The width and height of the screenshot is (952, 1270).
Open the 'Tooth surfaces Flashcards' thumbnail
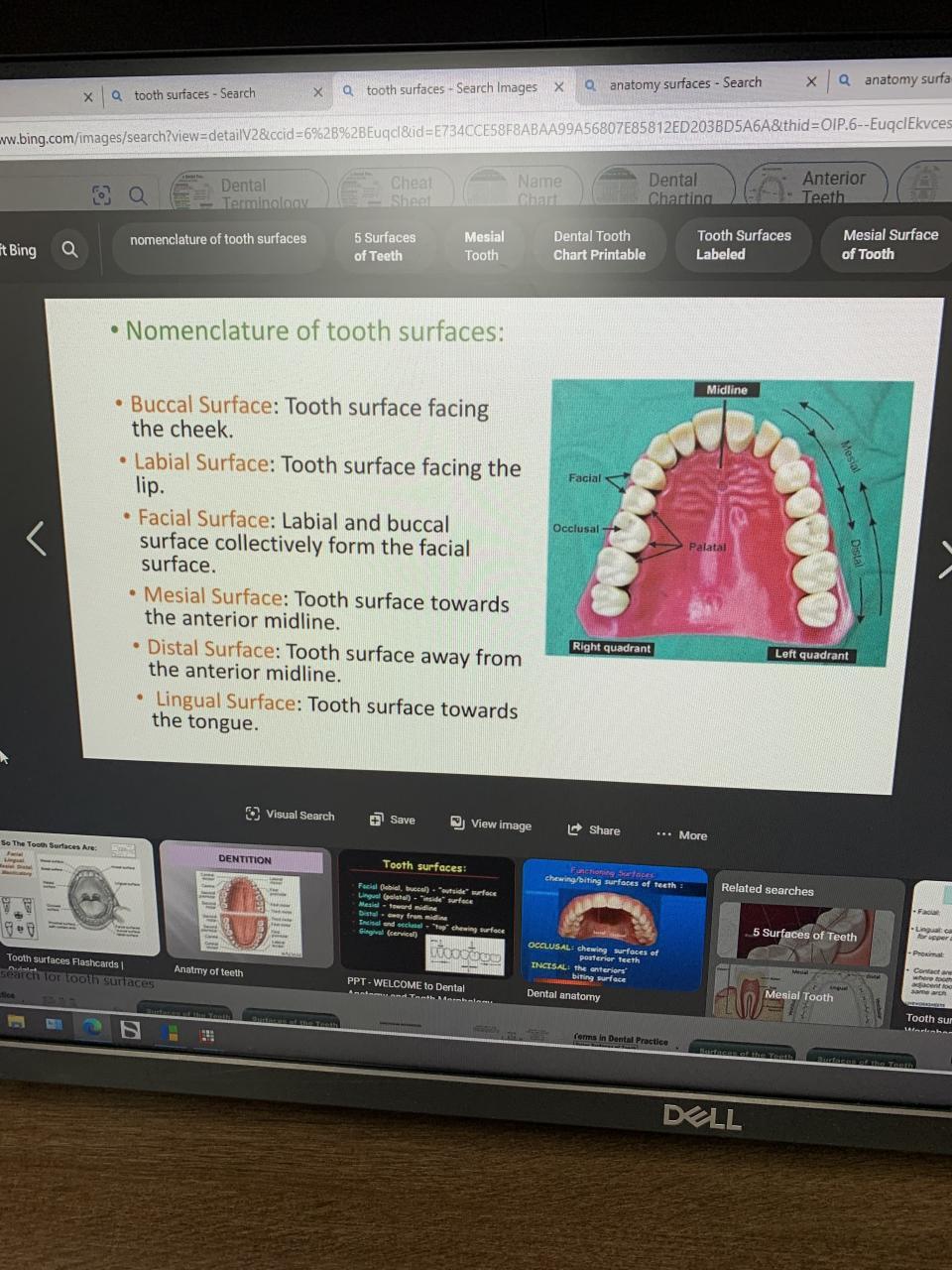click(77, 892)
